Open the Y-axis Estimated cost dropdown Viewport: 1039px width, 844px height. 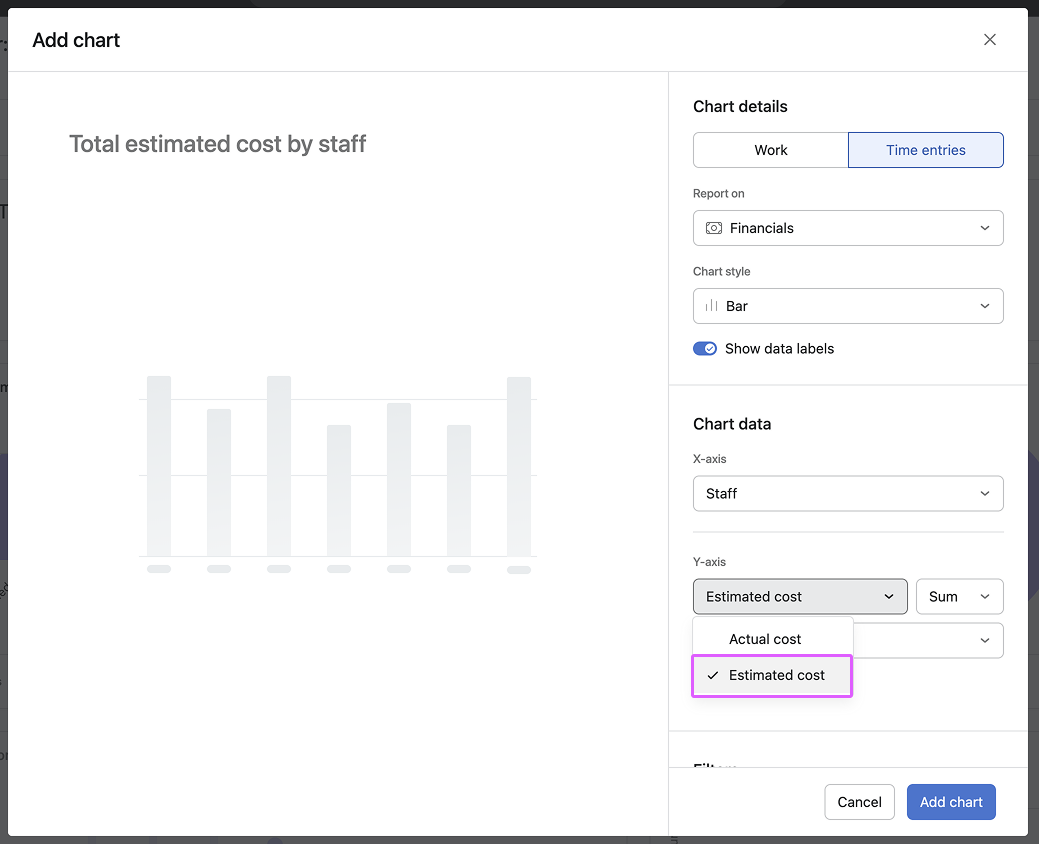800,596
